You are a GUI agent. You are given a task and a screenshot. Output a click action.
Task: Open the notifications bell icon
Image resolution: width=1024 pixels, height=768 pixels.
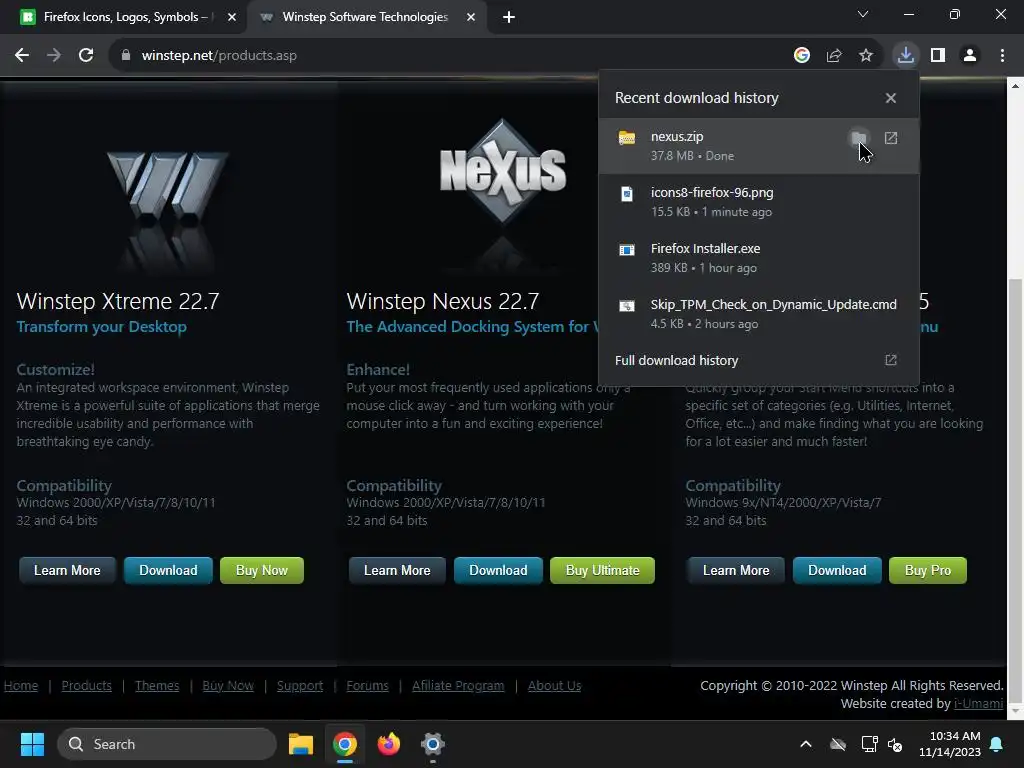click(997, 744)
